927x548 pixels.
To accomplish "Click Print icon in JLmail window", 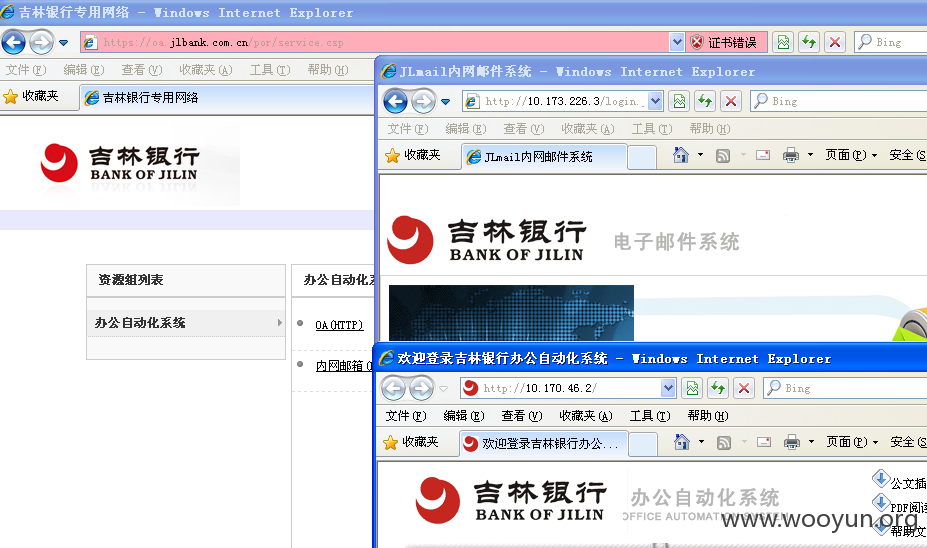I will [790, 155].
